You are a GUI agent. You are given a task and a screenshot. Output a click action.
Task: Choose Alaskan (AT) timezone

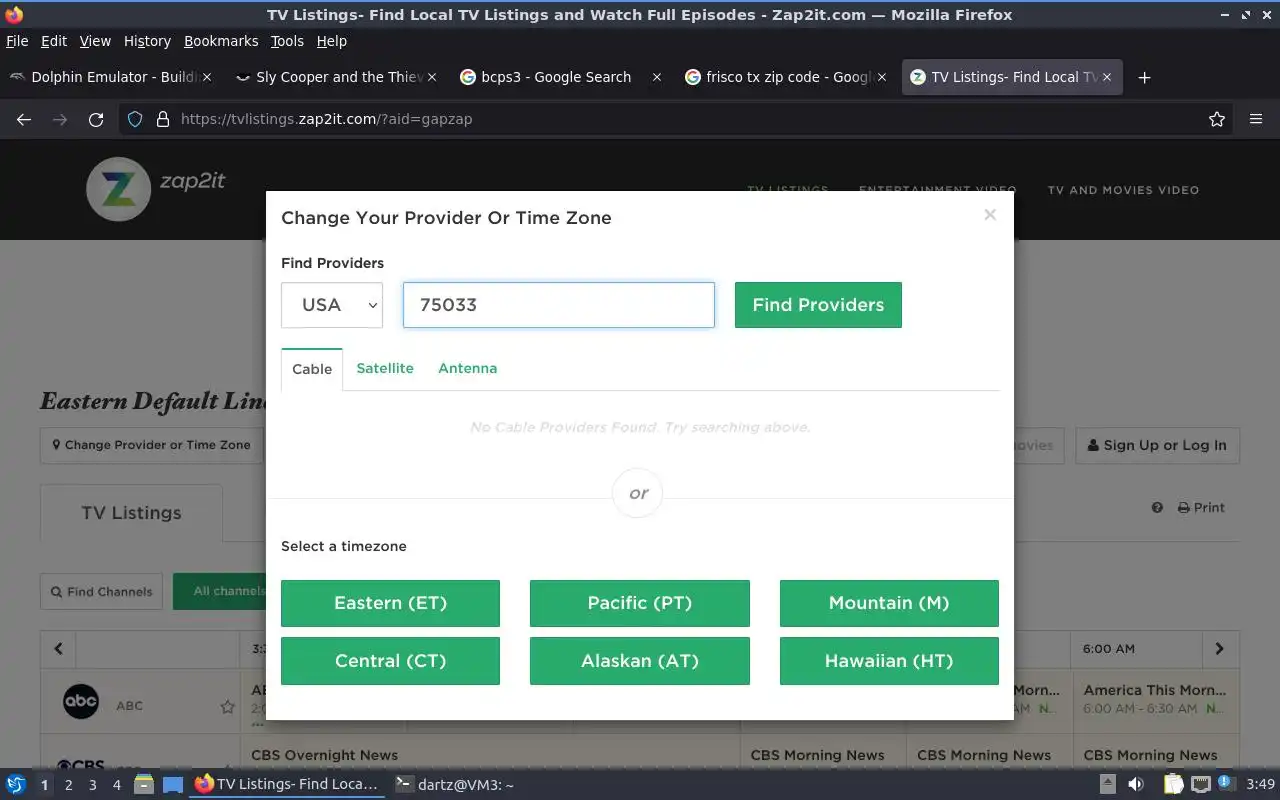click(x=640, y=661)
